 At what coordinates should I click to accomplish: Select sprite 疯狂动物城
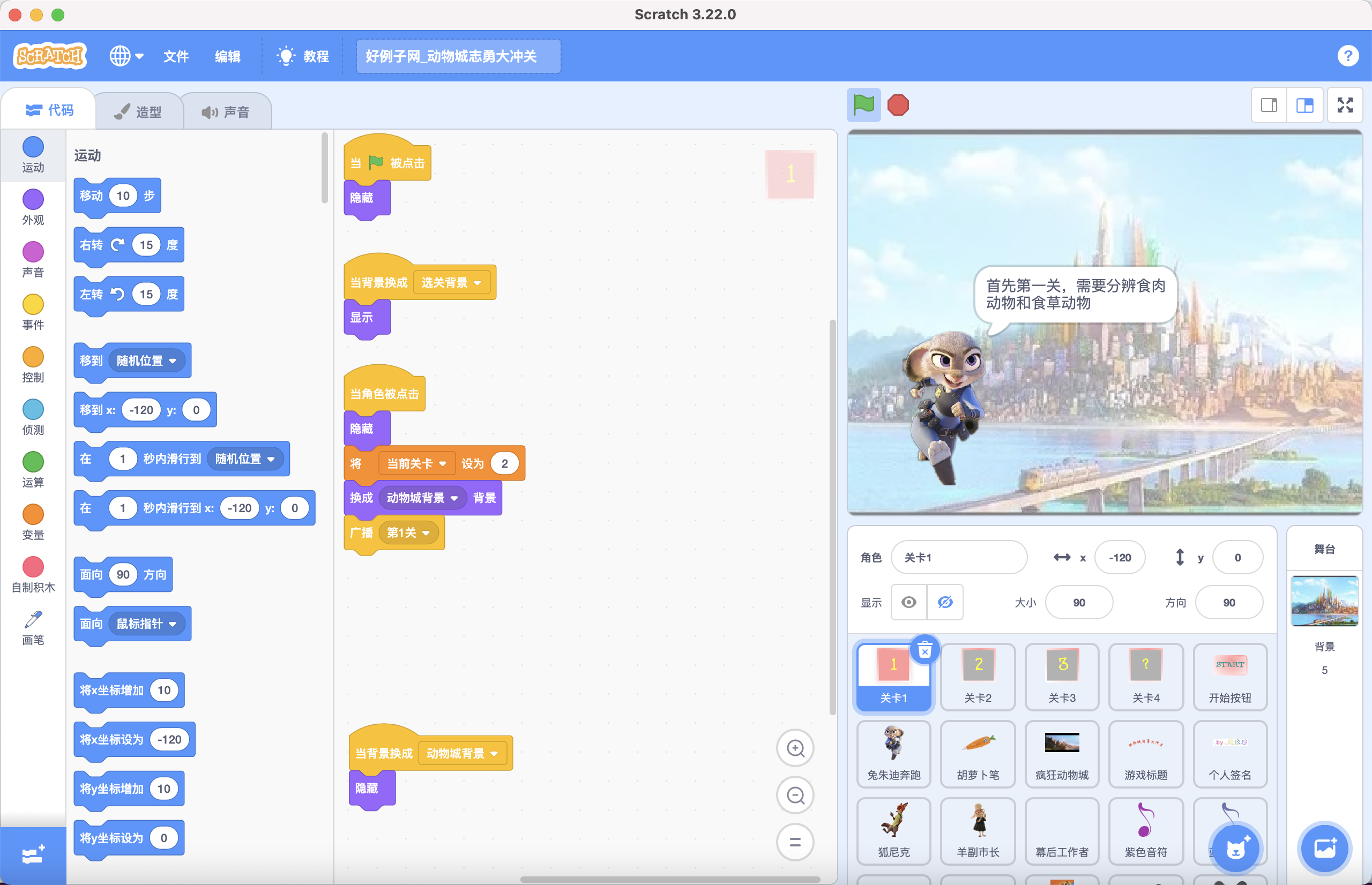1062,753
